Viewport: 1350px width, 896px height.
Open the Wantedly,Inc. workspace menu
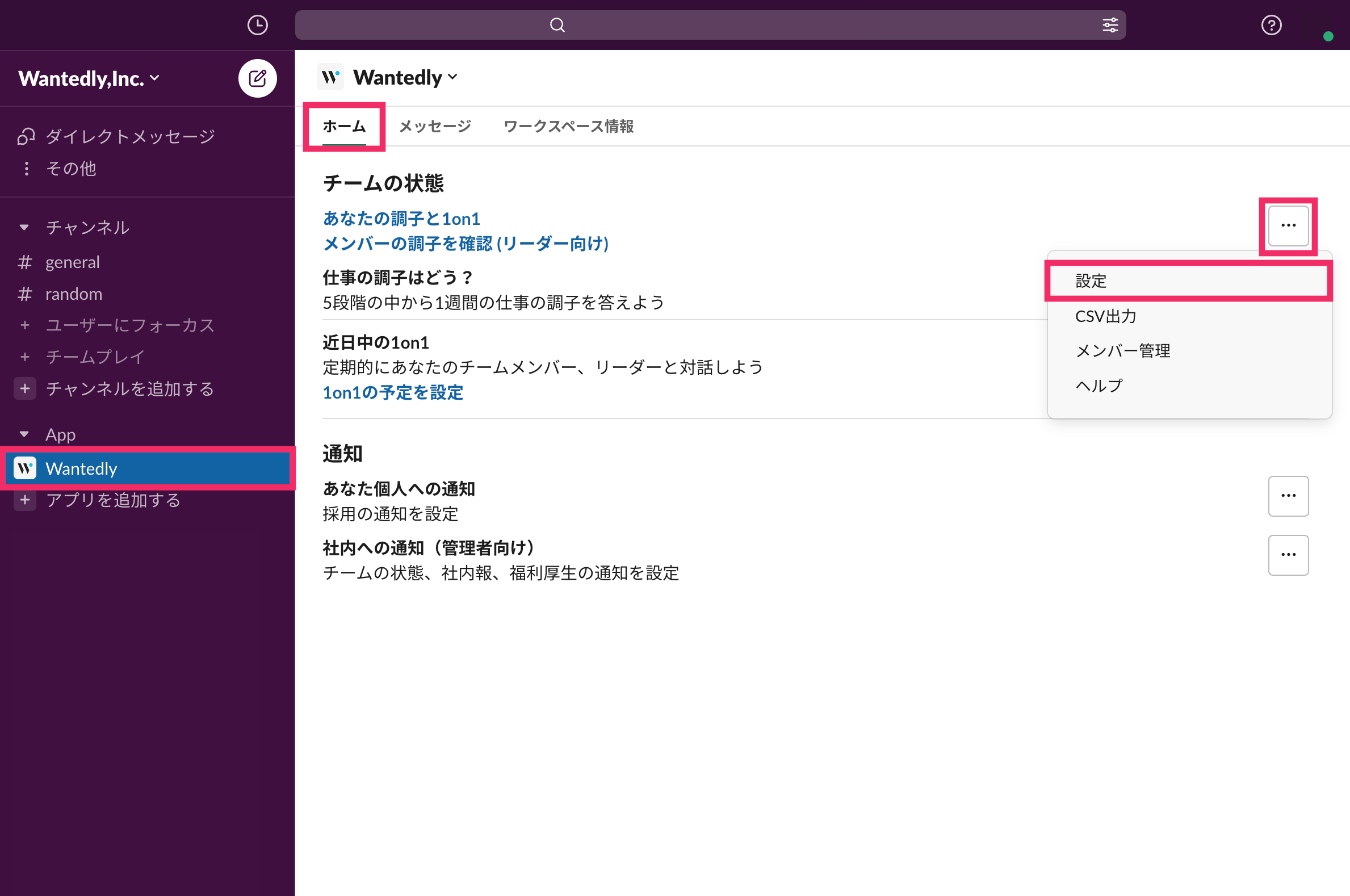[89, 78]
